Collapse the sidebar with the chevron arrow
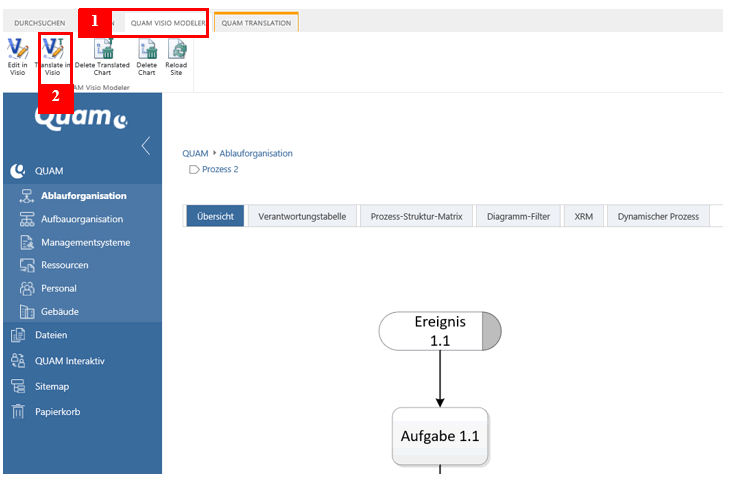The height and width of the screenshot is (485, 730). coord(146,146)
